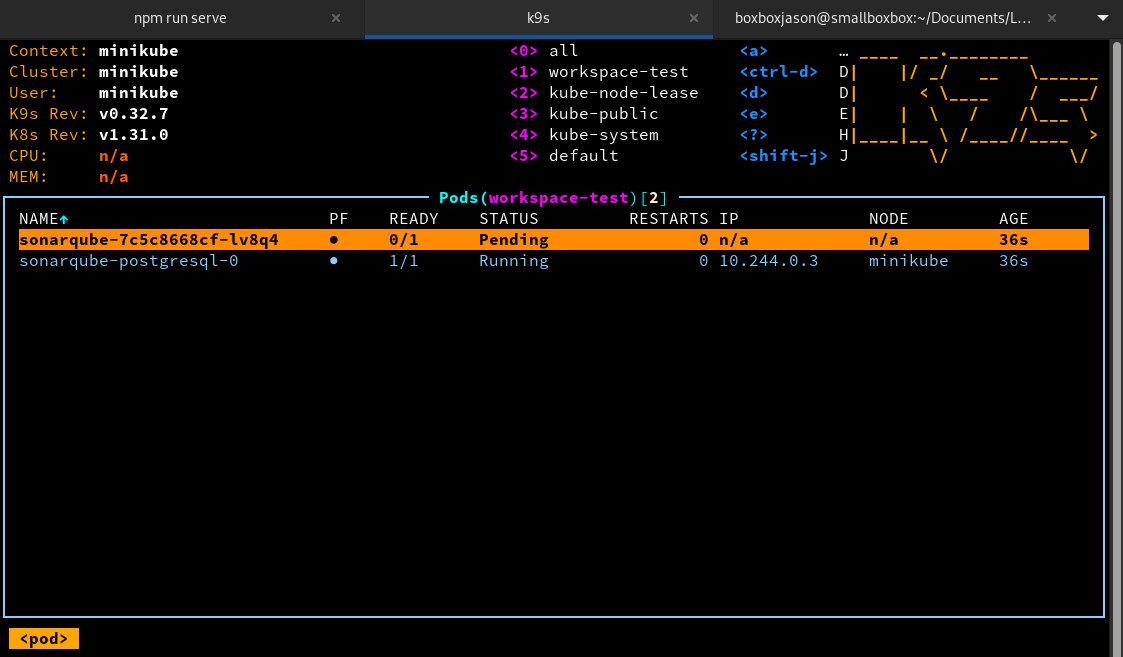This screenshot has width=1123, height=657.
Task: Select the <0> all namespace shortcut
Action: click(544, 51)
